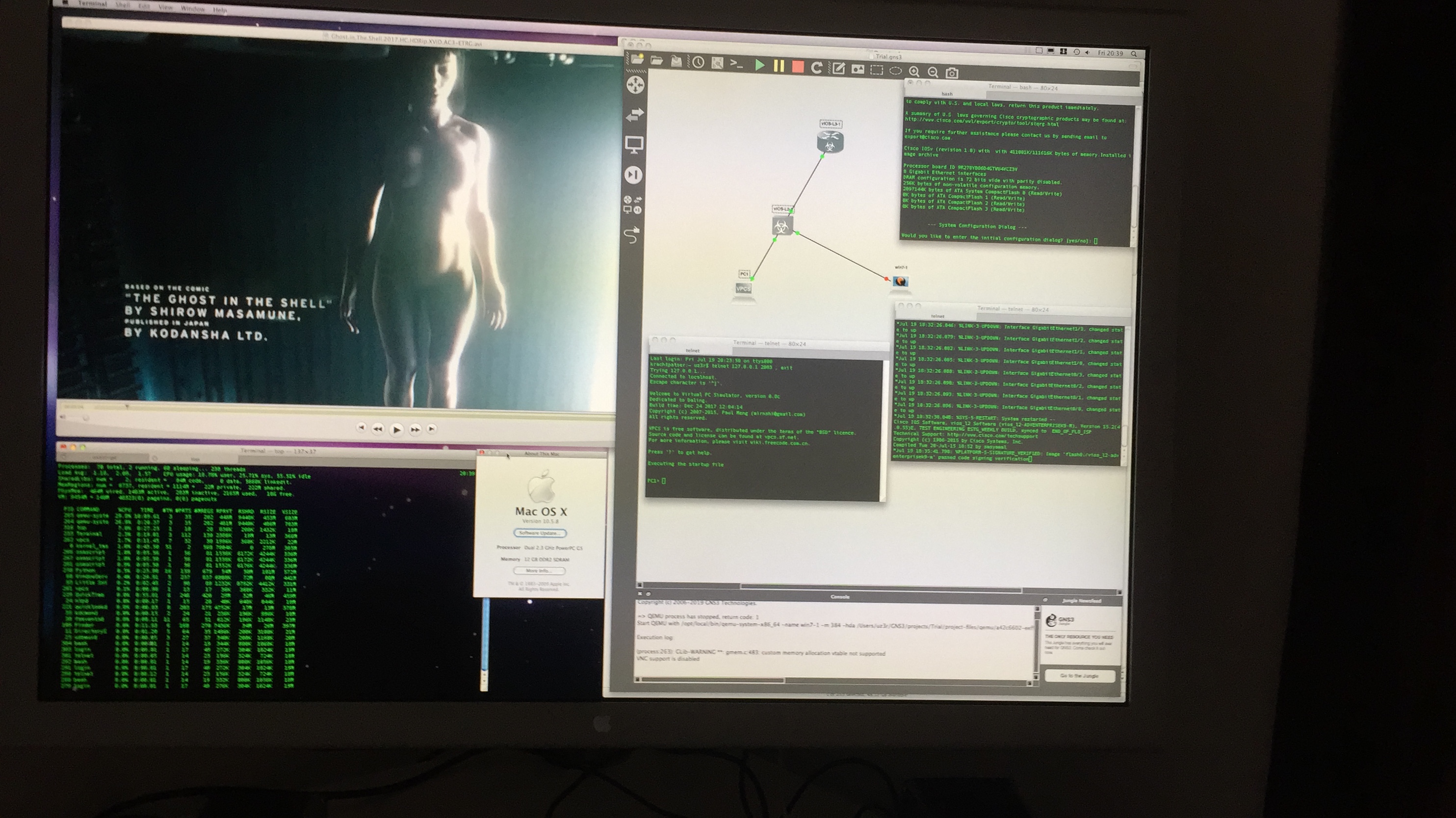Open the Help menu in menu bar
Image resolution: width=1456 pixels, height=818 pixels.
coord(220,10)
